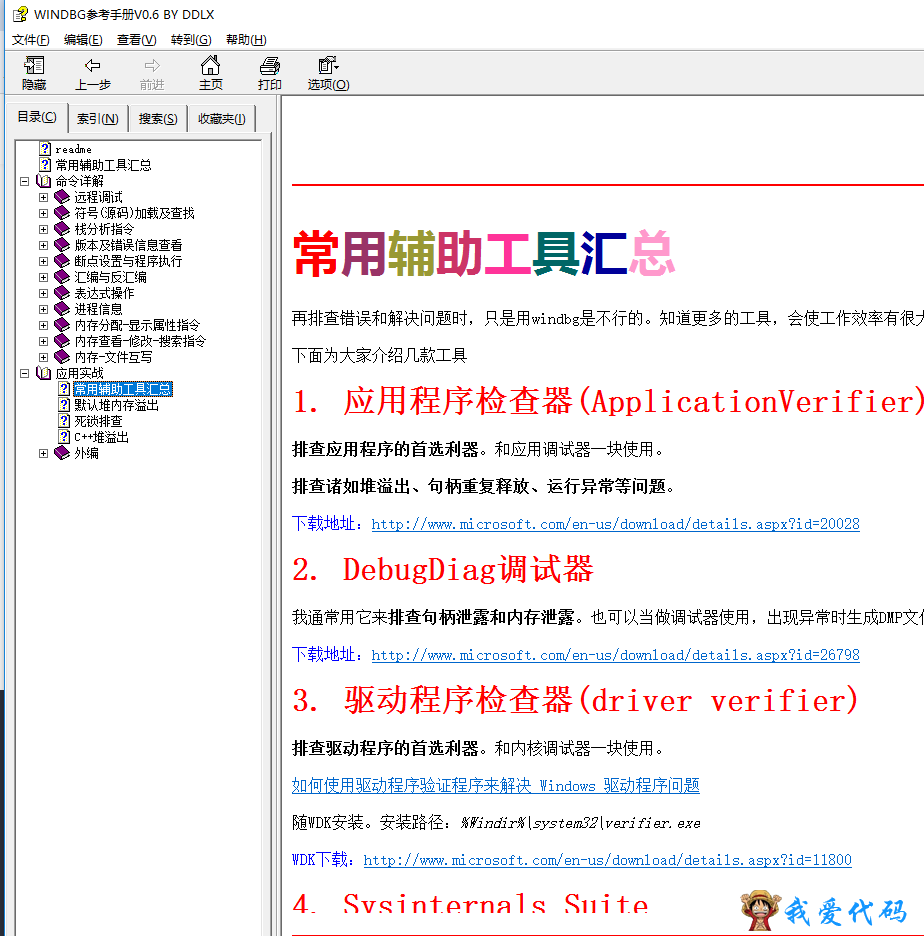Expand the 远程调试 node
This screenshot has width=924, height=936.
point(44,197)
